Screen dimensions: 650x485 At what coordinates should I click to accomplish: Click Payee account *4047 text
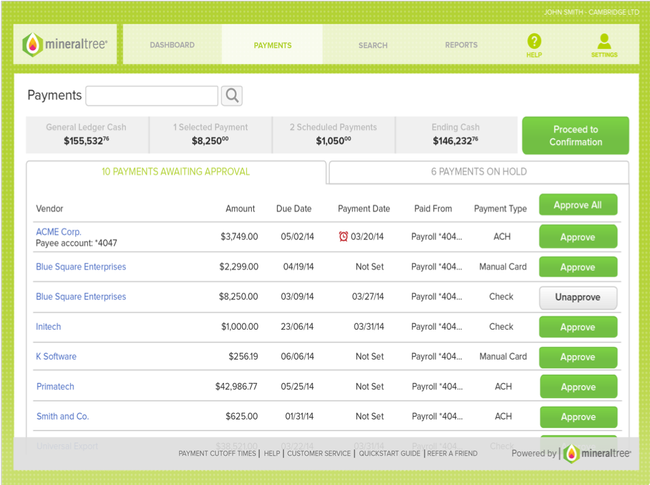(76, 243)
